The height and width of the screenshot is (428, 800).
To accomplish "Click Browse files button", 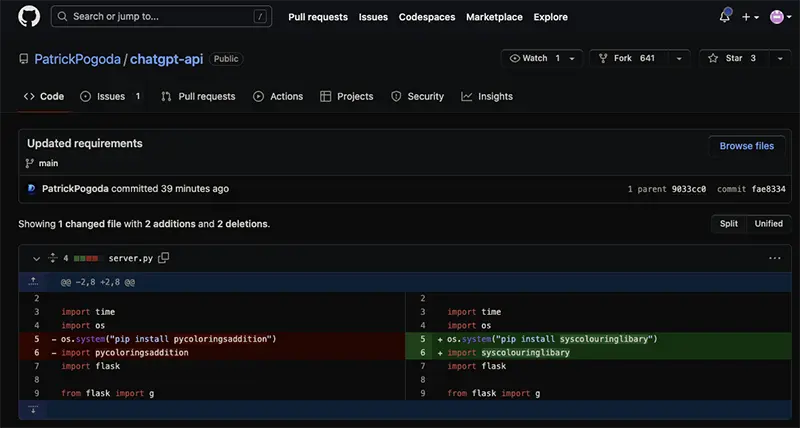I will pyautogui.click(x=746, y=146).
